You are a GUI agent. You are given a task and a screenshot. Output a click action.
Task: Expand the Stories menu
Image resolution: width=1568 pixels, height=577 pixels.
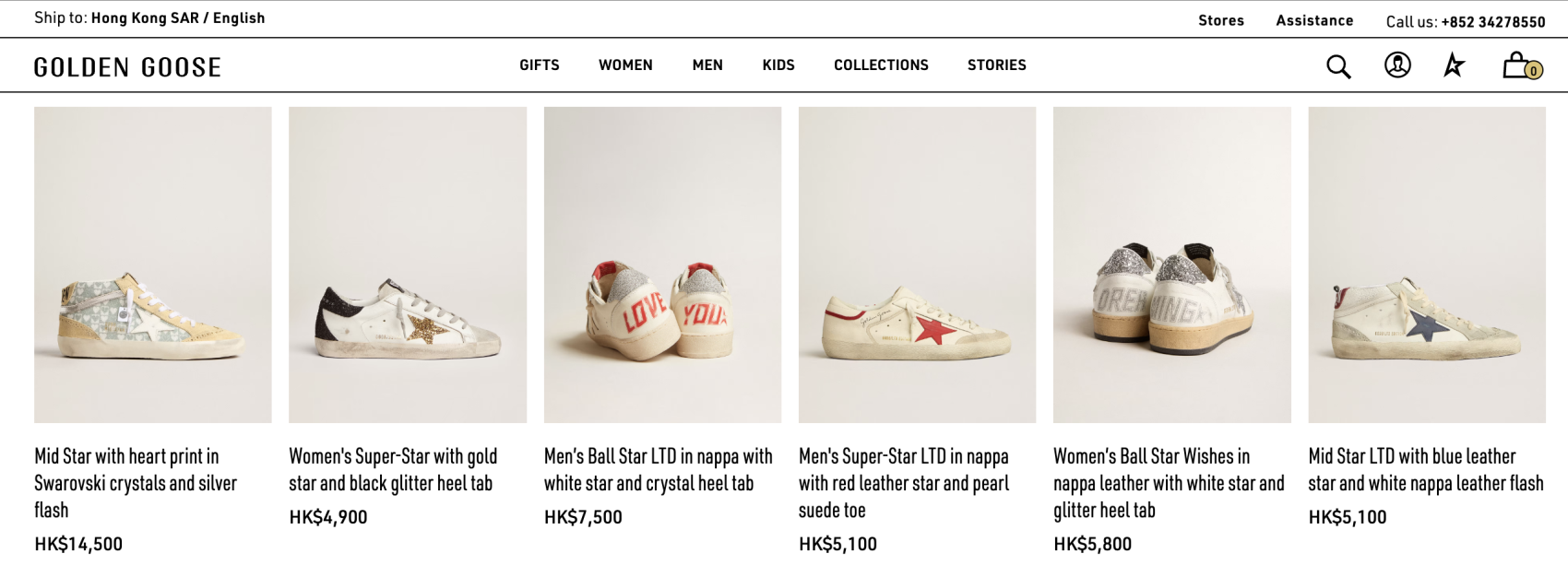click(x=996, y=65)
